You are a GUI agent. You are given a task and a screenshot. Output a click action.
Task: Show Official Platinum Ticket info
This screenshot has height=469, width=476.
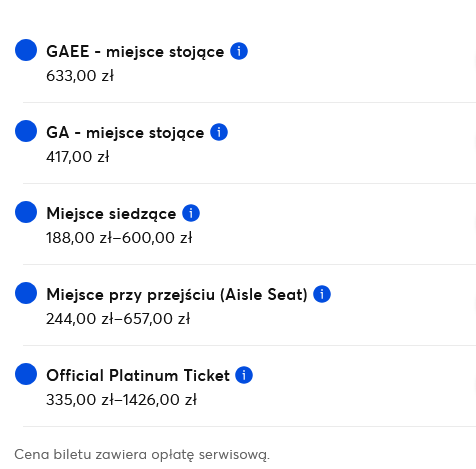pos(244,375)
